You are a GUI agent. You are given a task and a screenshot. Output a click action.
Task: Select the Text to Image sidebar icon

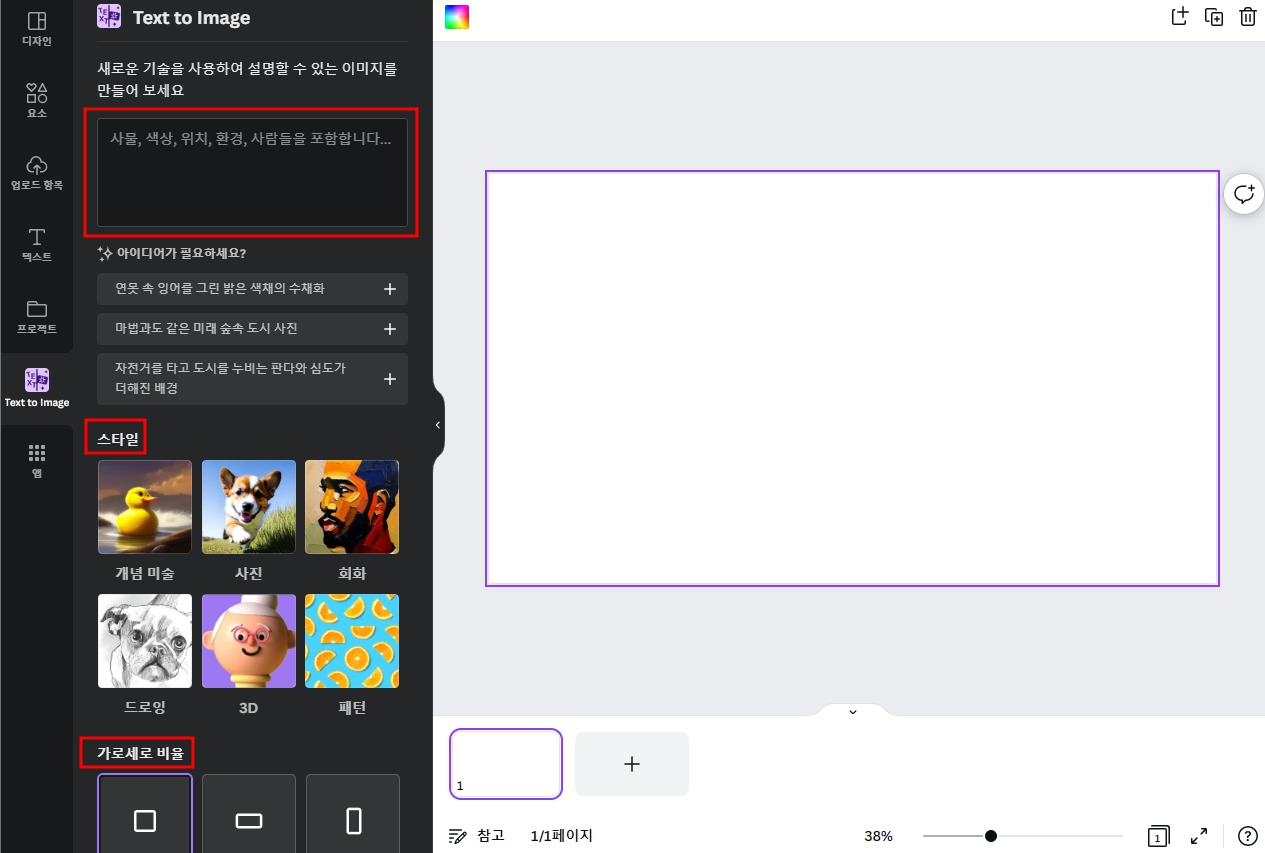click(x=37, y=387)
